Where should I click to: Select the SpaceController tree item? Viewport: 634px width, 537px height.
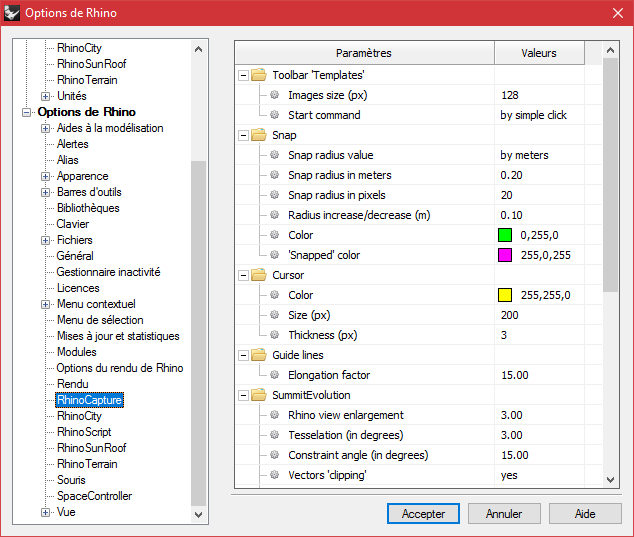pos(95,496)
